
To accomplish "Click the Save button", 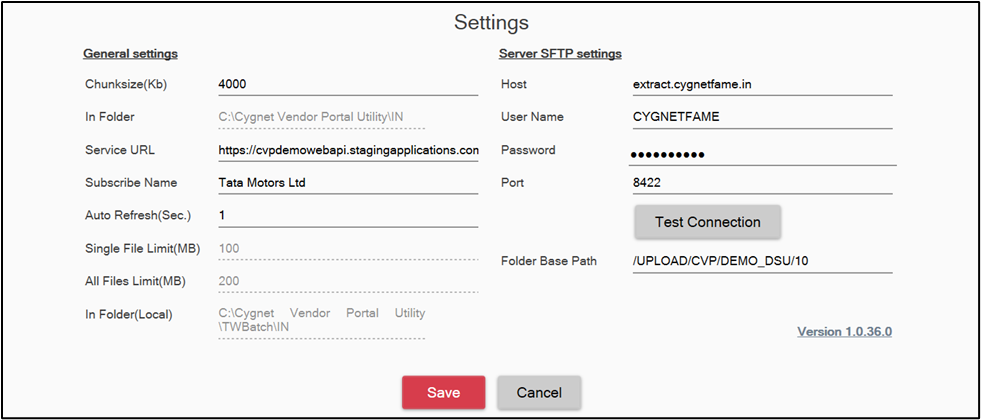I will [x=443, y=392].
